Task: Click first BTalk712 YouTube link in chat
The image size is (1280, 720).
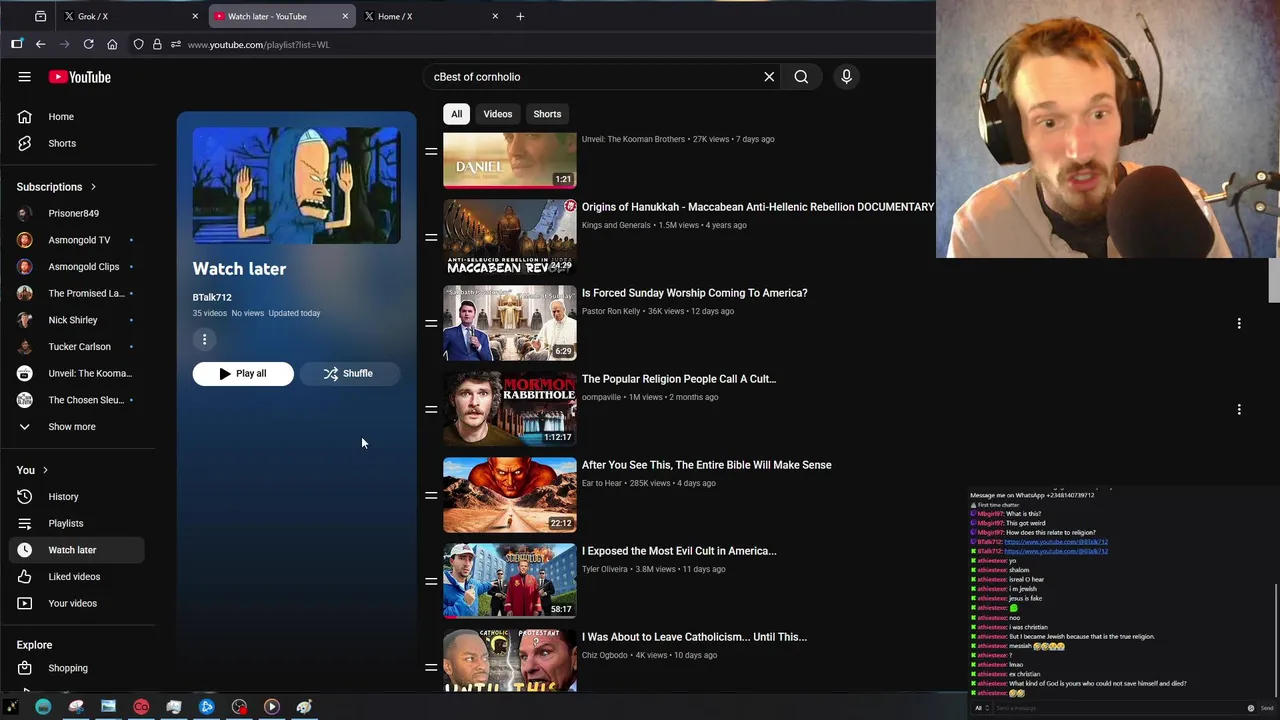Action: click(x=1055, y=542)
